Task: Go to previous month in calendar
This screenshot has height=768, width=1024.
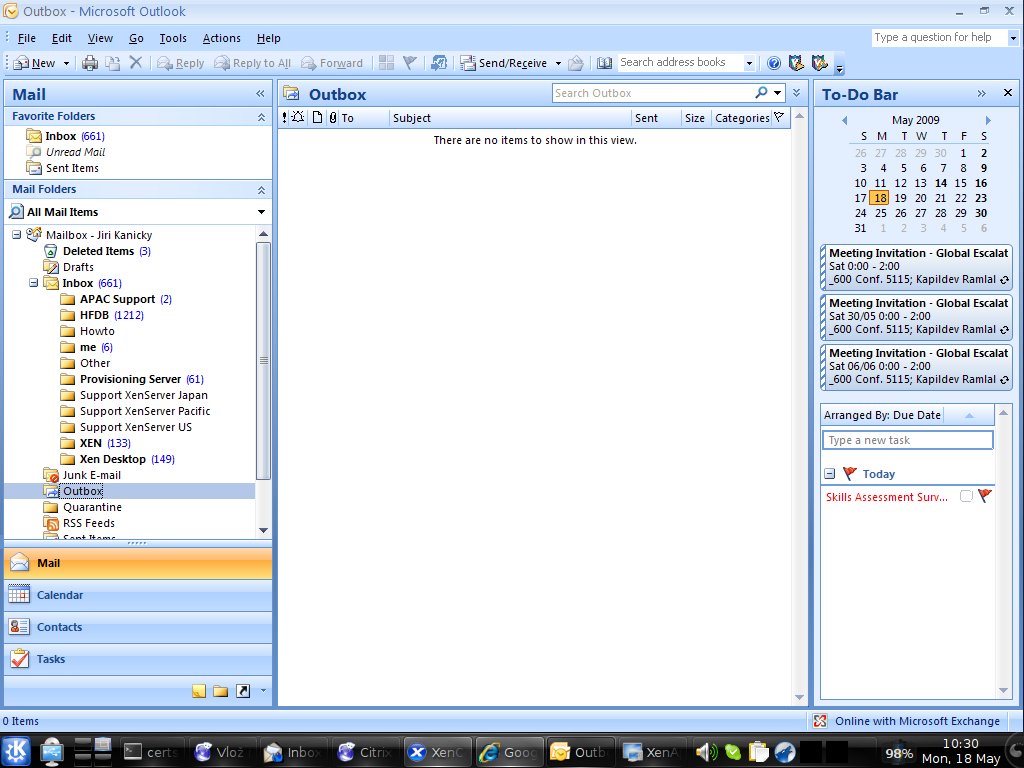Action: (844, 120)
